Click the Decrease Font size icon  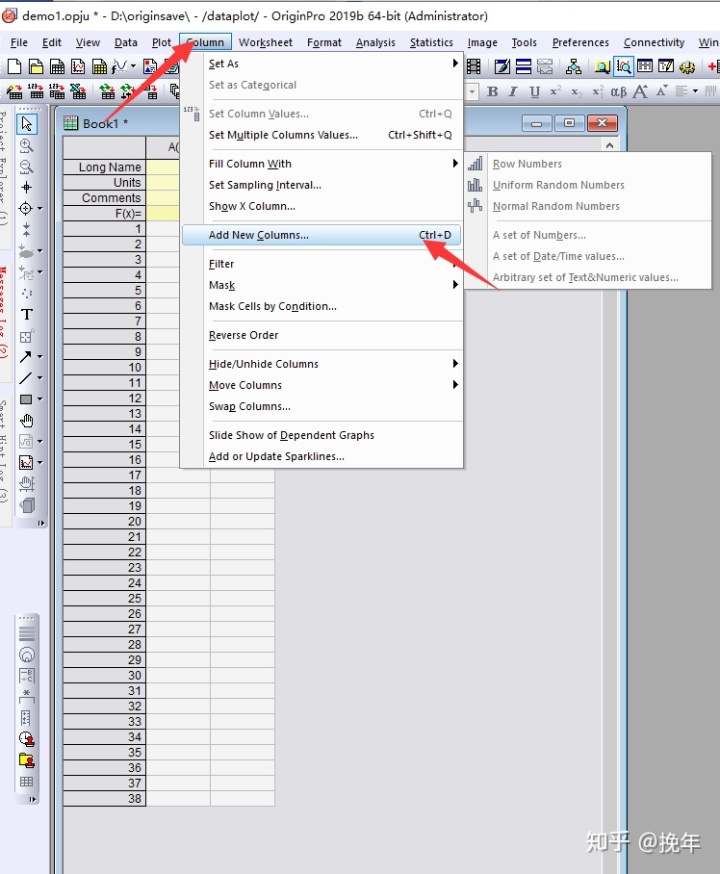pyautogui.click(x=662, y=91)
